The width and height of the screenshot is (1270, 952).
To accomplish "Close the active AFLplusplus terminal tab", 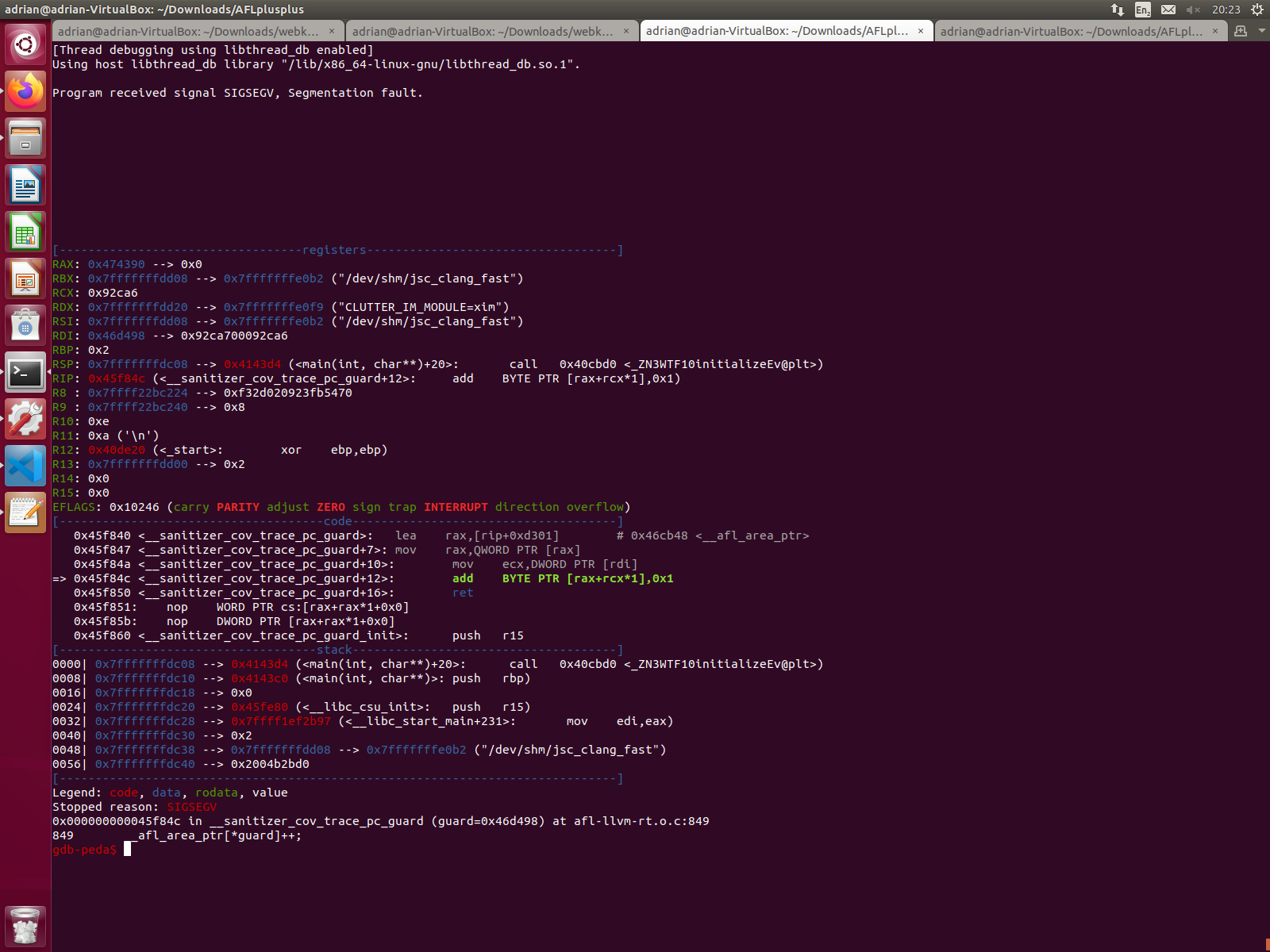I will (920, 31).
